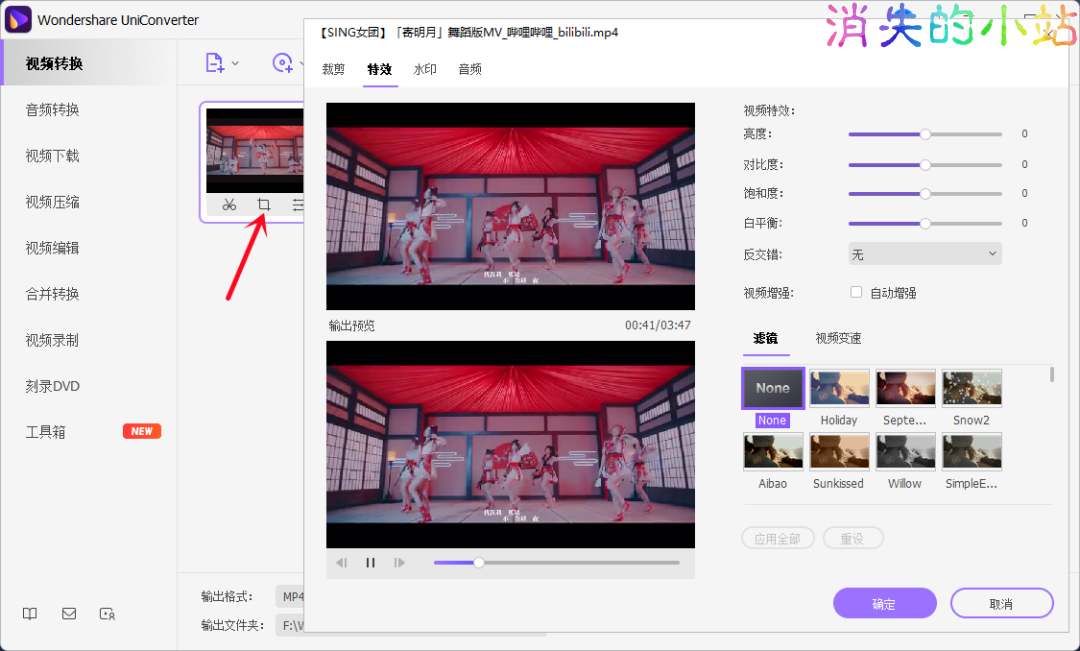Click the filter list scrollbar

(x=1052, y=374)
